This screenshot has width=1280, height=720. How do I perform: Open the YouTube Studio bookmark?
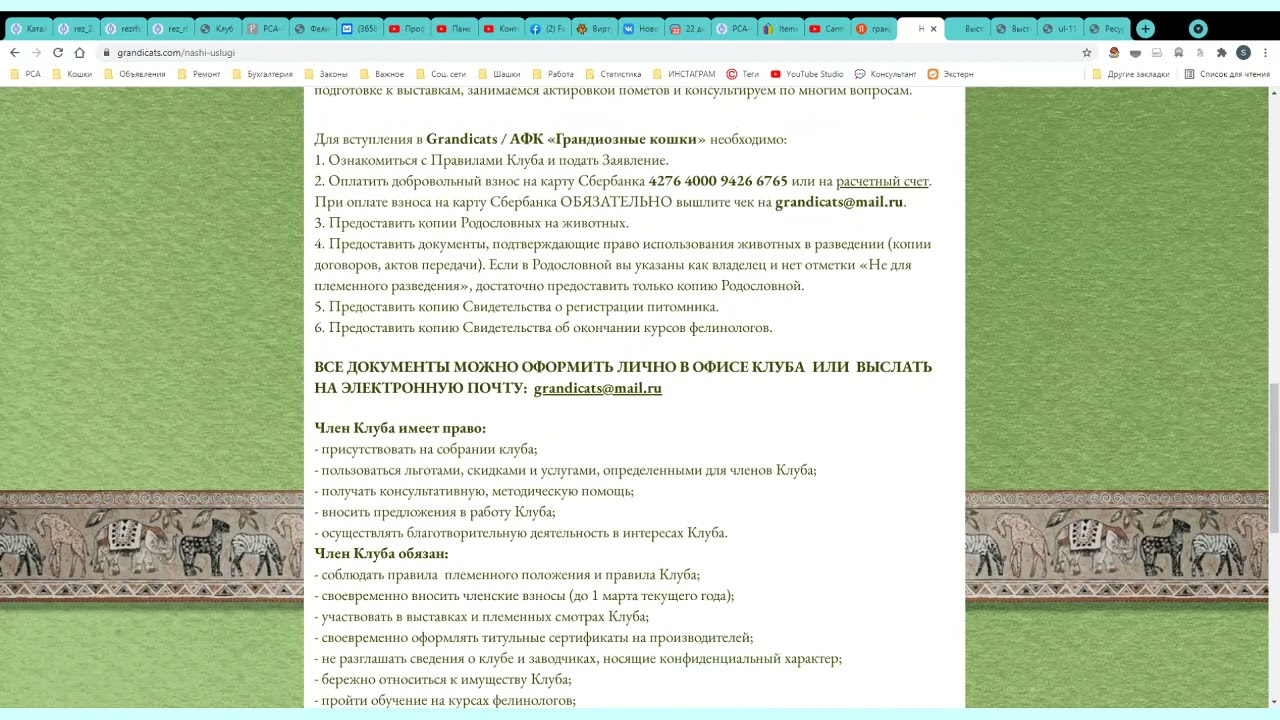coord(807,74)
